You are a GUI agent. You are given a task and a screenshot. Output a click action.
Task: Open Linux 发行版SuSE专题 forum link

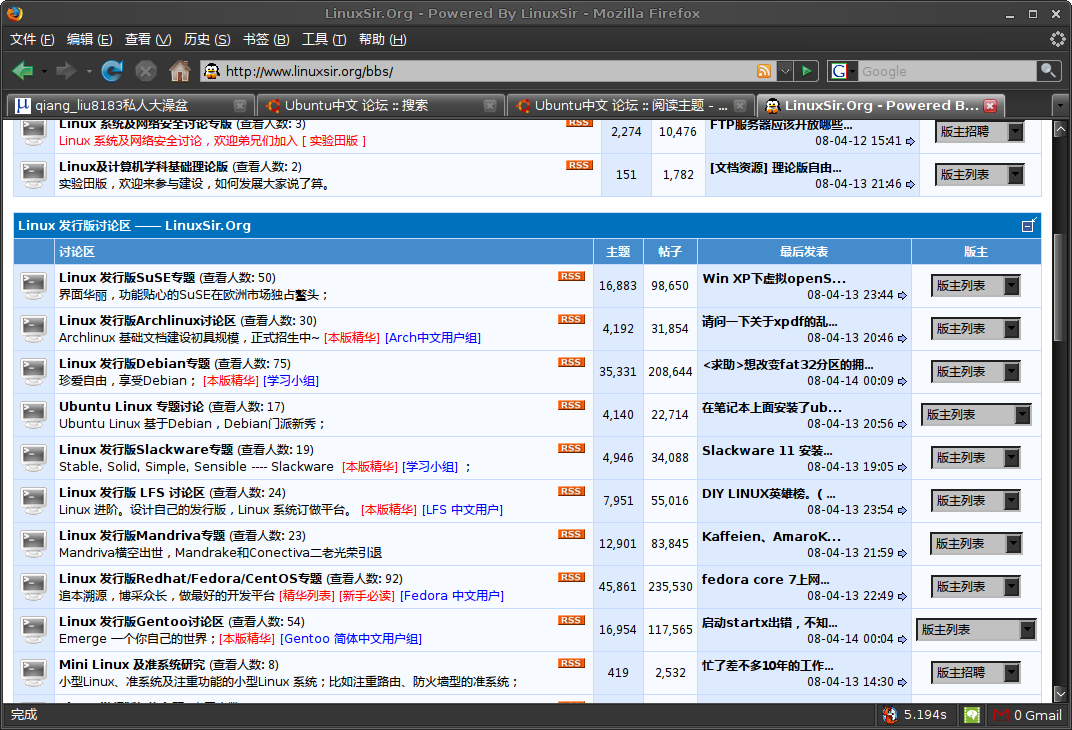pos(127,278)
